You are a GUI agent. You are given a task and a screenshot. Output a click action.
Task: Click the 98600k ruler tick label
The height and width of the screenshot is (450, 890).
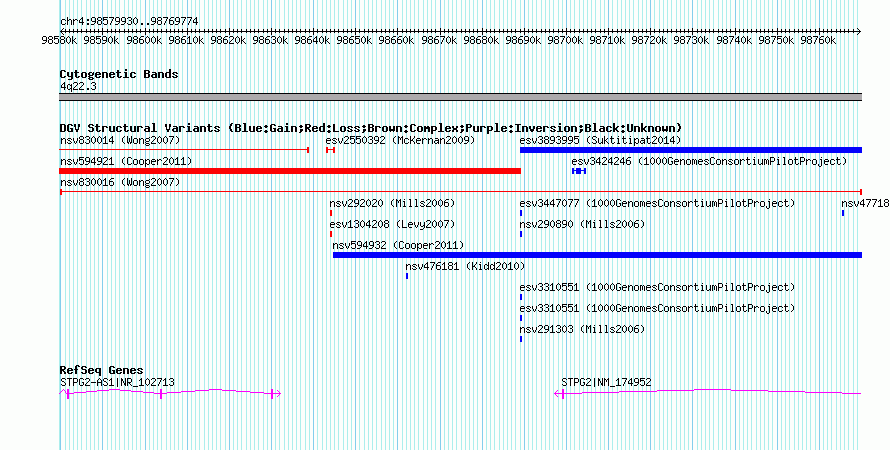coord(144,40)
